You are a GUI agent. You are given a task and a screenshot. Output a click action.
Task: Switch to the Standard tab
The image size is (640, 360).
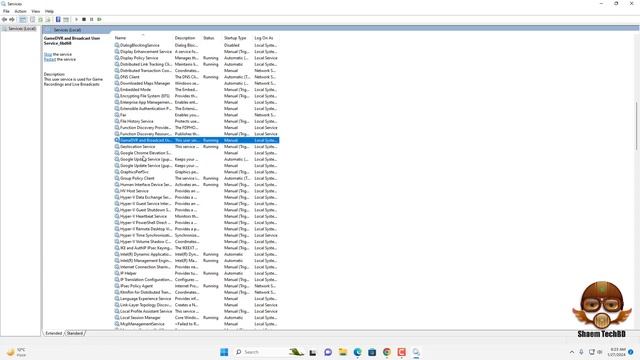coord(75,333)
